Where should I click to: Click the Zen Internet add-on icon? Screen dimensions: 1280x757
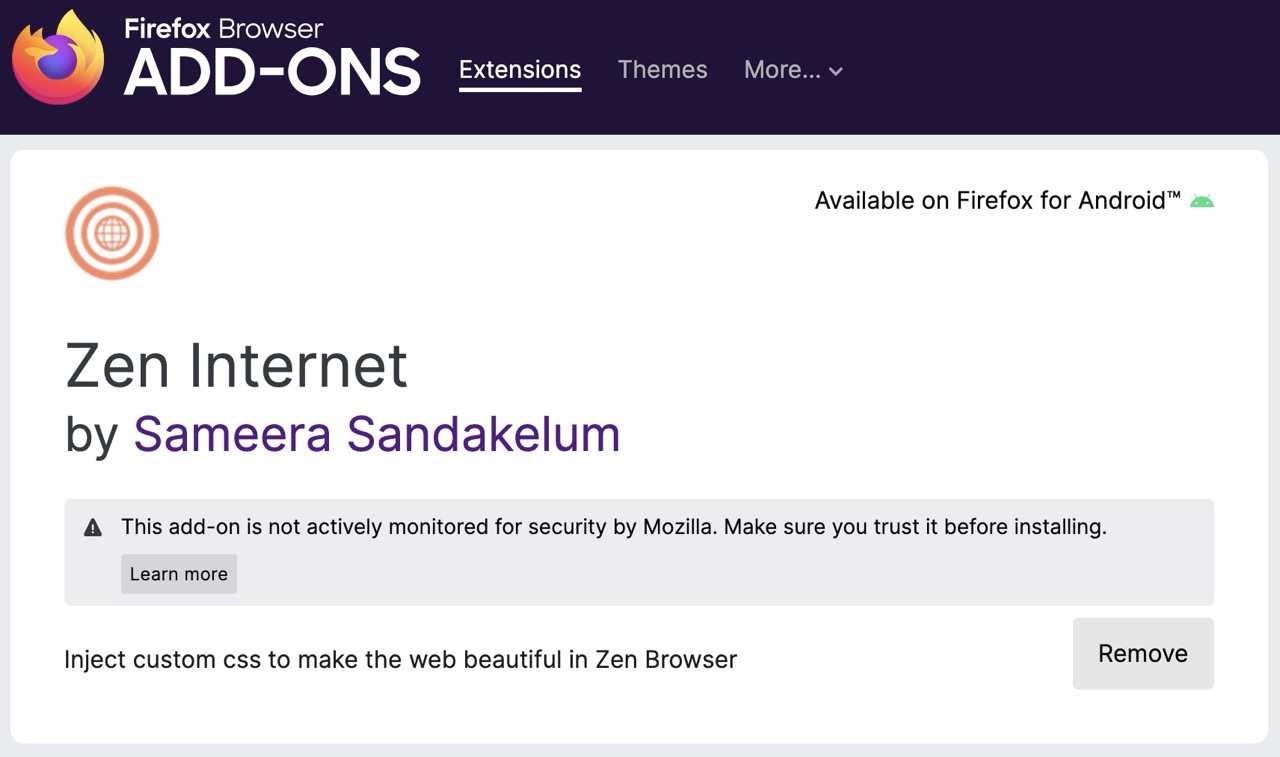pyautogui.click(x=112, y=233)
